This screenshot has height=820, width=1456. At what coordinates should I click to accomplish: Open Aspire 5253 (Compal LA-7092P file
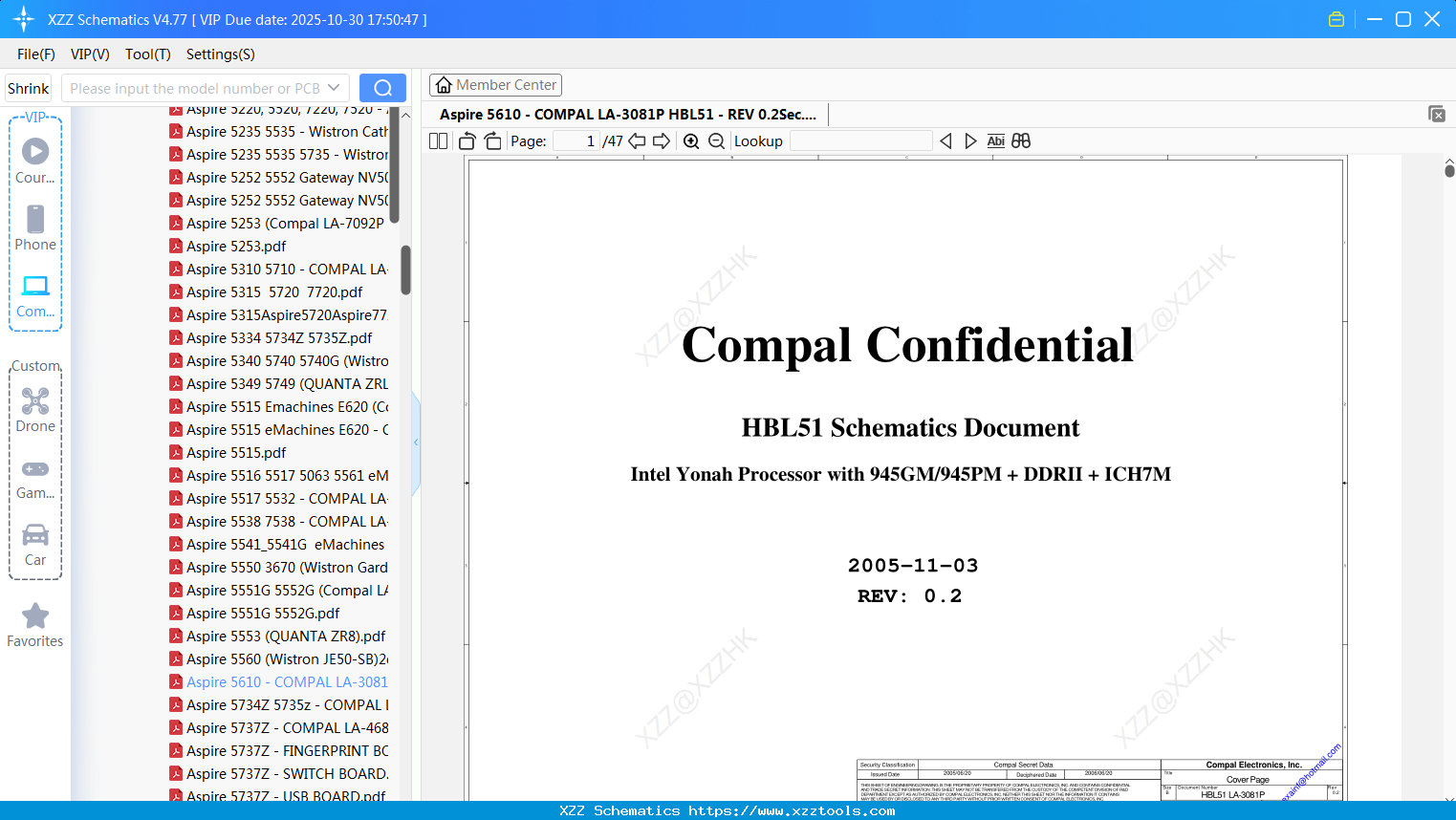pyautogui.click(x=279, y=224)
